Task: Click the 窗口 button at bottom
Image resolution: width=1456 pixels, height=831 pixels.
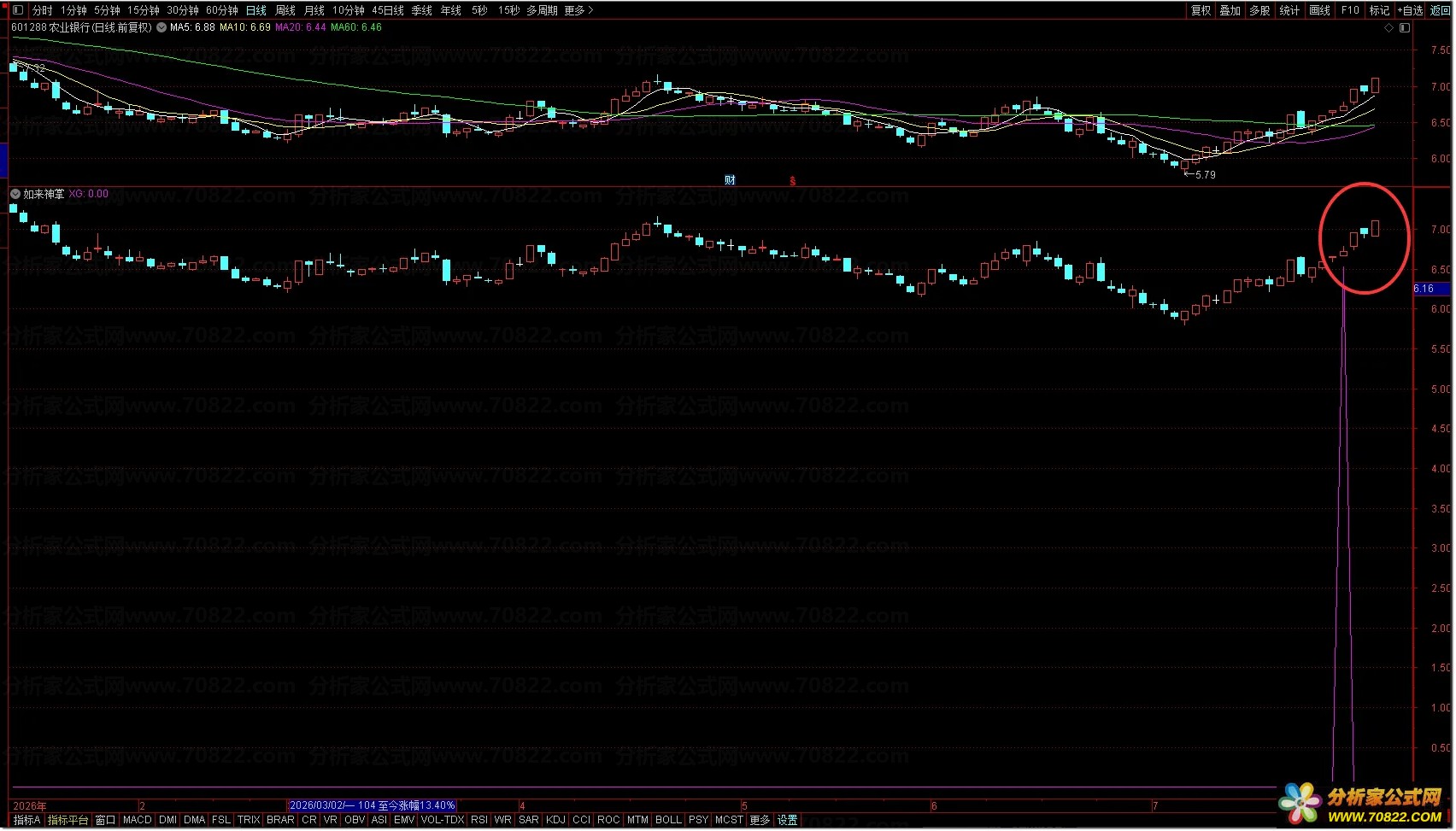Action: point(105,820)
